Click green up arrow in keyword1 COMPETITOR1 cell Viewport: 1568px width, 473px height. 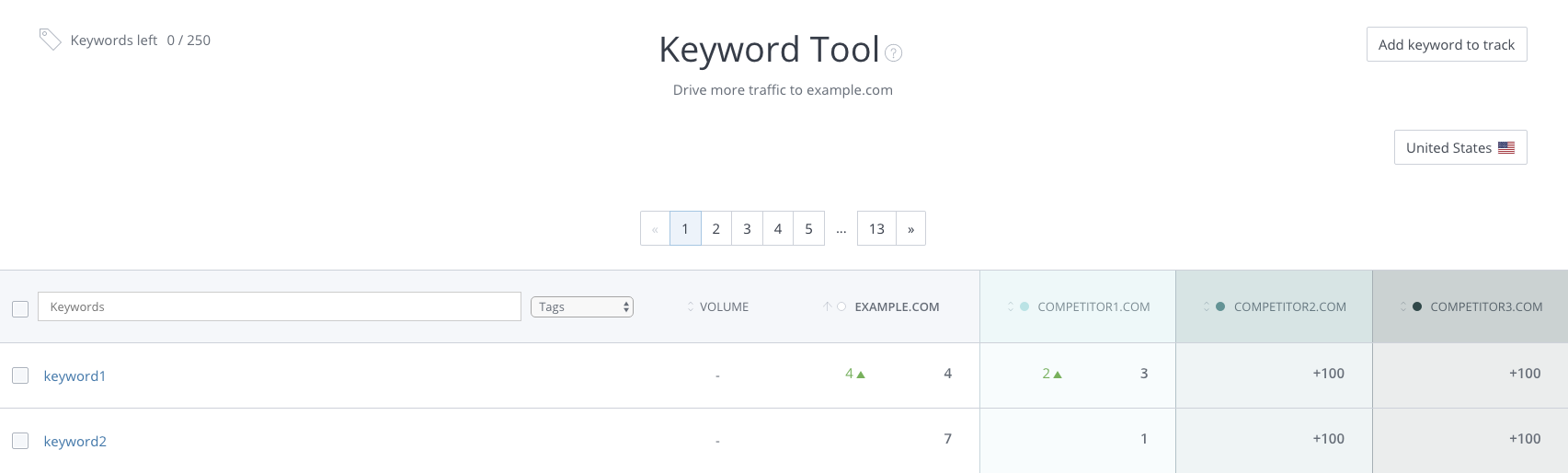[x=1058, y=375]
